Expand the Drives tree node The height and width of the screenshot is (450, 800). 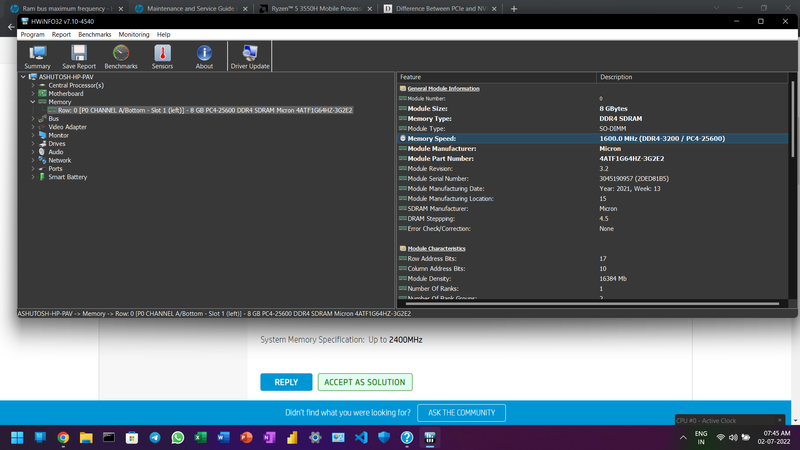tap(33, 144)
